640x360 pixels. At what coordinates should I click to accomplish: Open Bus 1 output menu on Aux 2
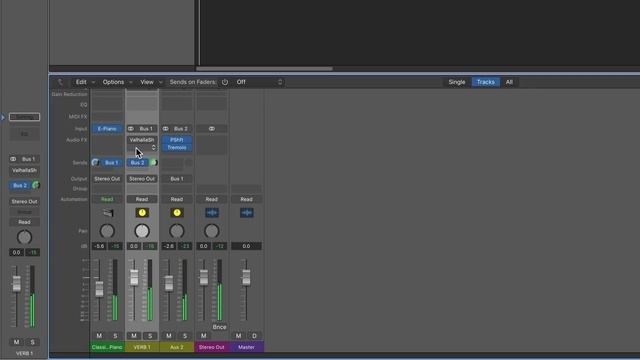coord(177,179)
